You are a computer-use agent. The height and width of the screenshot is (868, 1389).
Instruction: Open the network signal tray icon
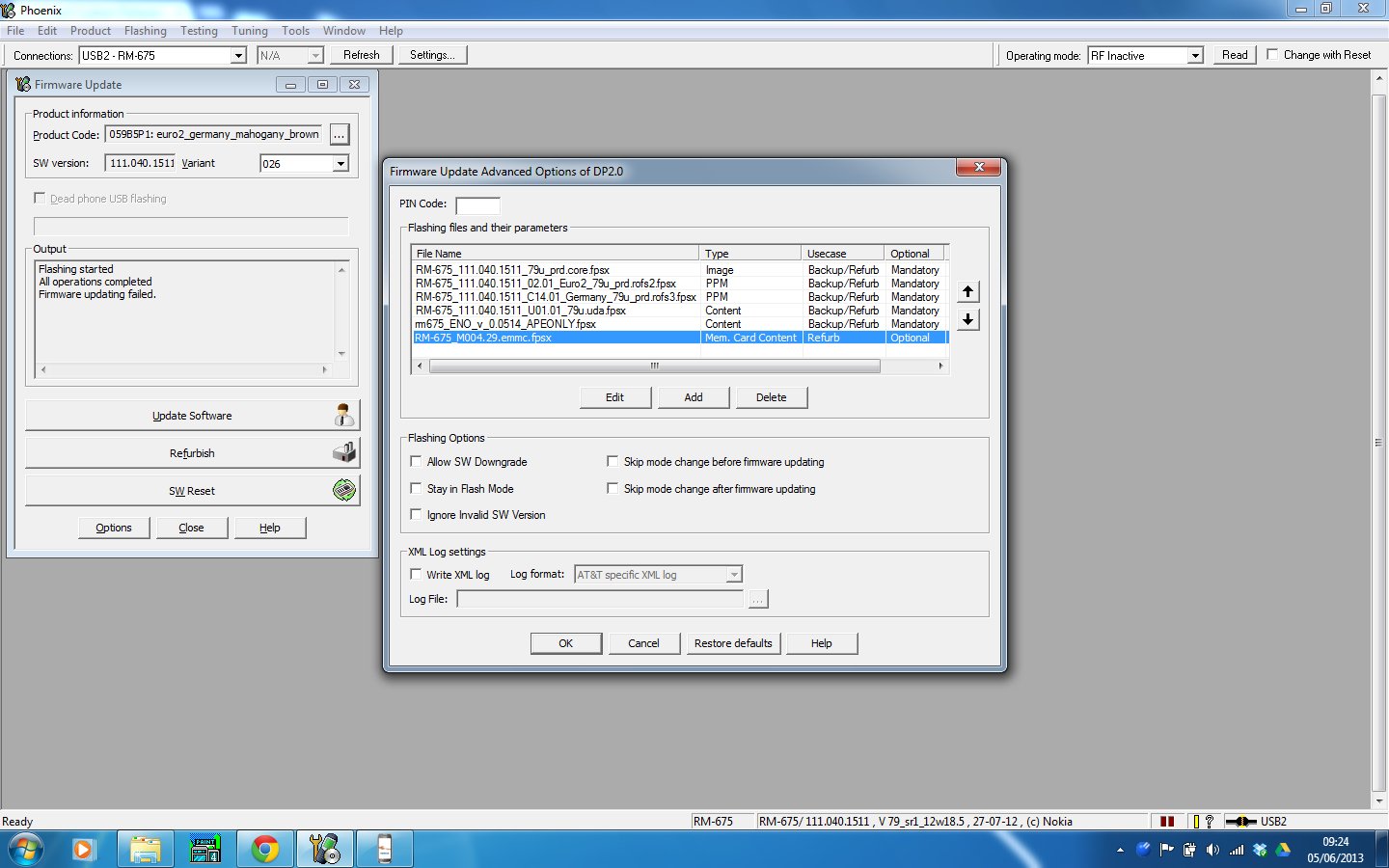coord(1237,850)
